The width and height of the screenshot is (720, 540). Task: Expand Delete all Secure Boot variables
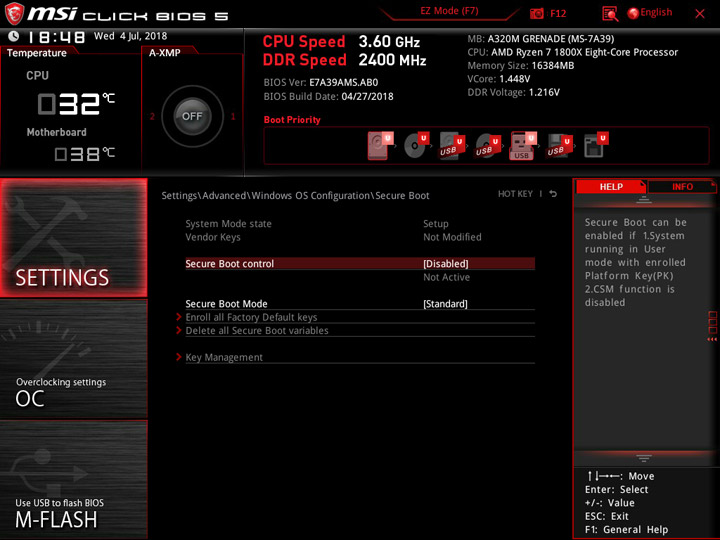click(257, 330)
